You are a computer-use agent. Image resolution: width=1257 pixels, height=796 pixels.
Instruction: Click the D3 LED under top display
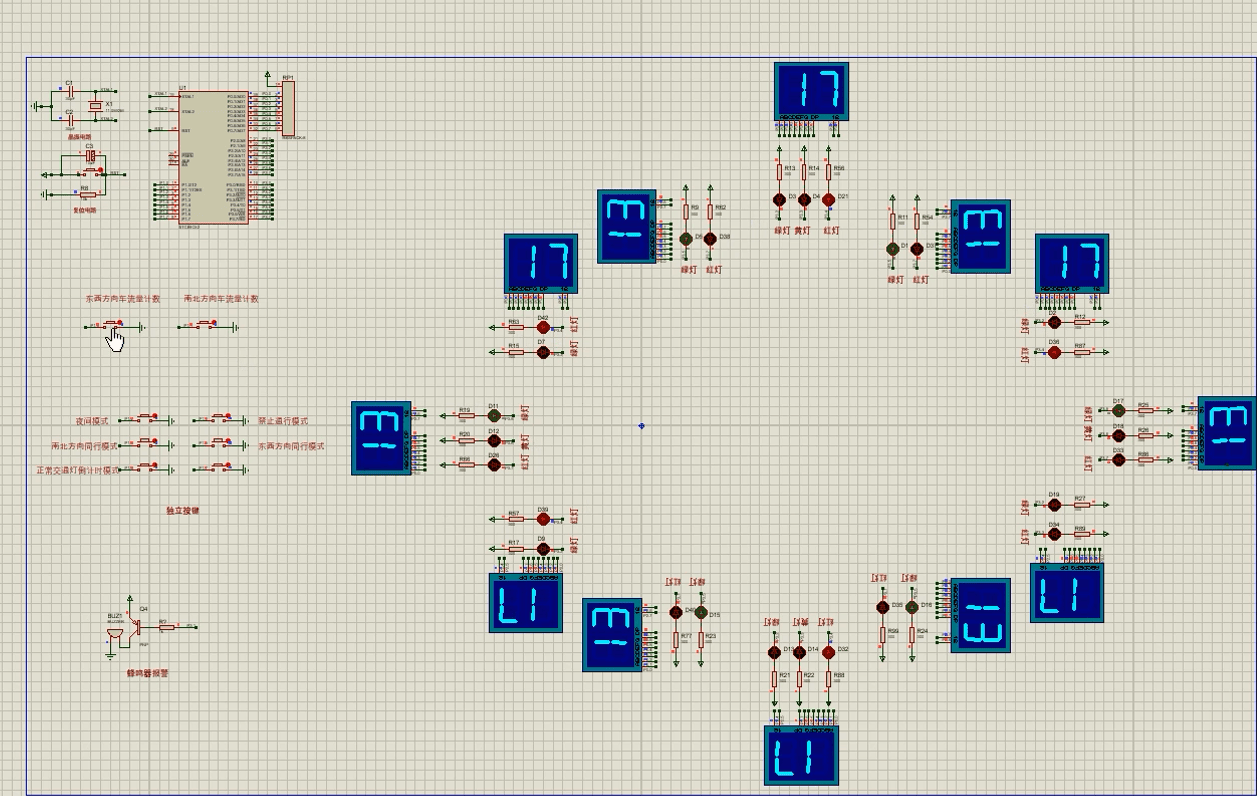coord(780,200)
